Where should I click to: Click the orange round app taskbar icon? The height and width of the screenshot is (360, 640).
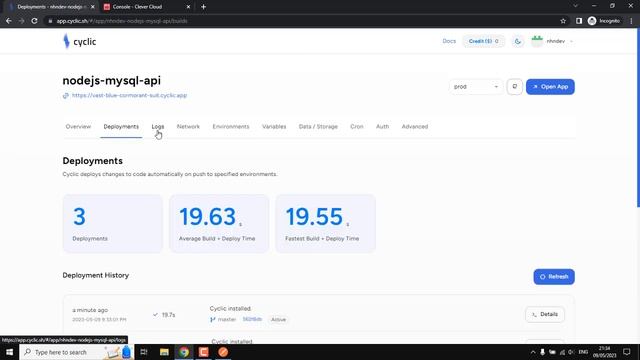pyautogui.click(x=223, y=352)
